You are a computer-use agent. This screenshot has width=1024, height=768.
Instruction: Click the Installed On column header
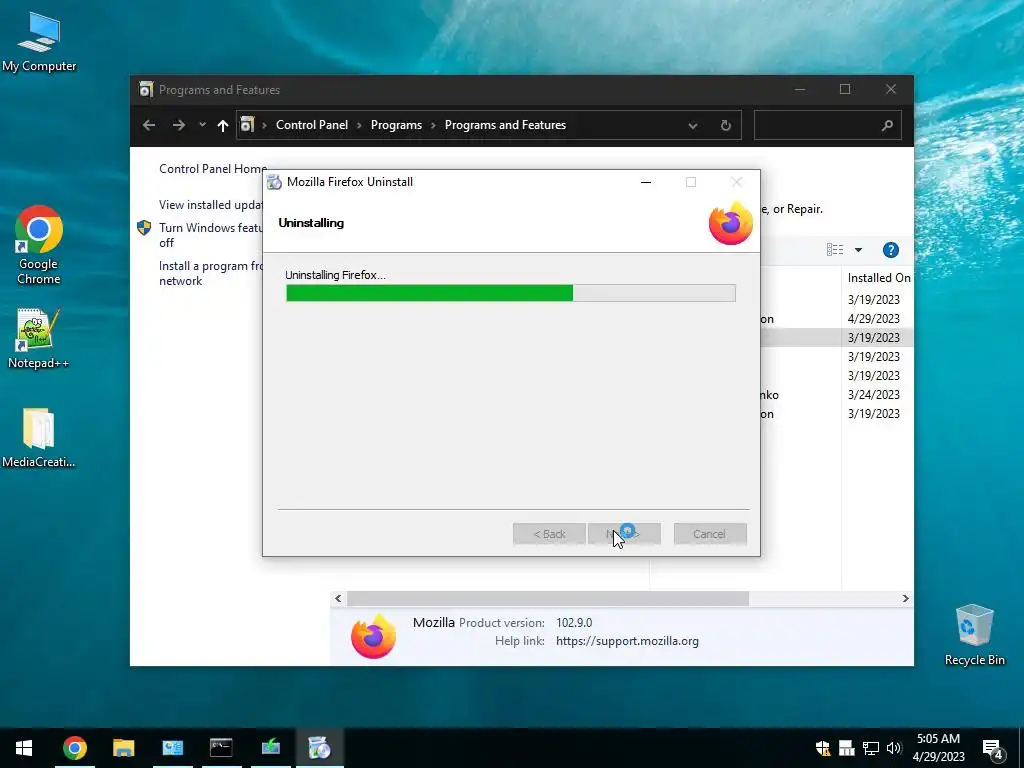[x=878, y=278]
